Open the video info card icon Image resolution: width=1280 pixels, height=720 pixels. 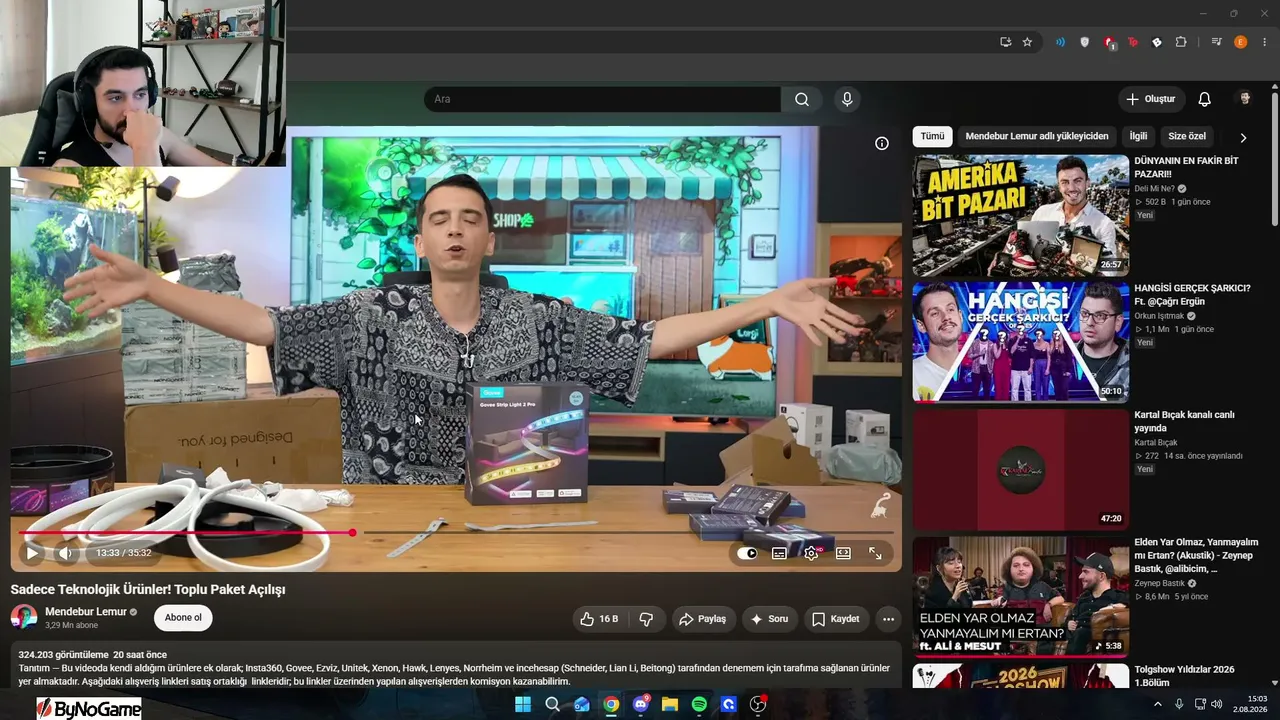pos(882,143)
